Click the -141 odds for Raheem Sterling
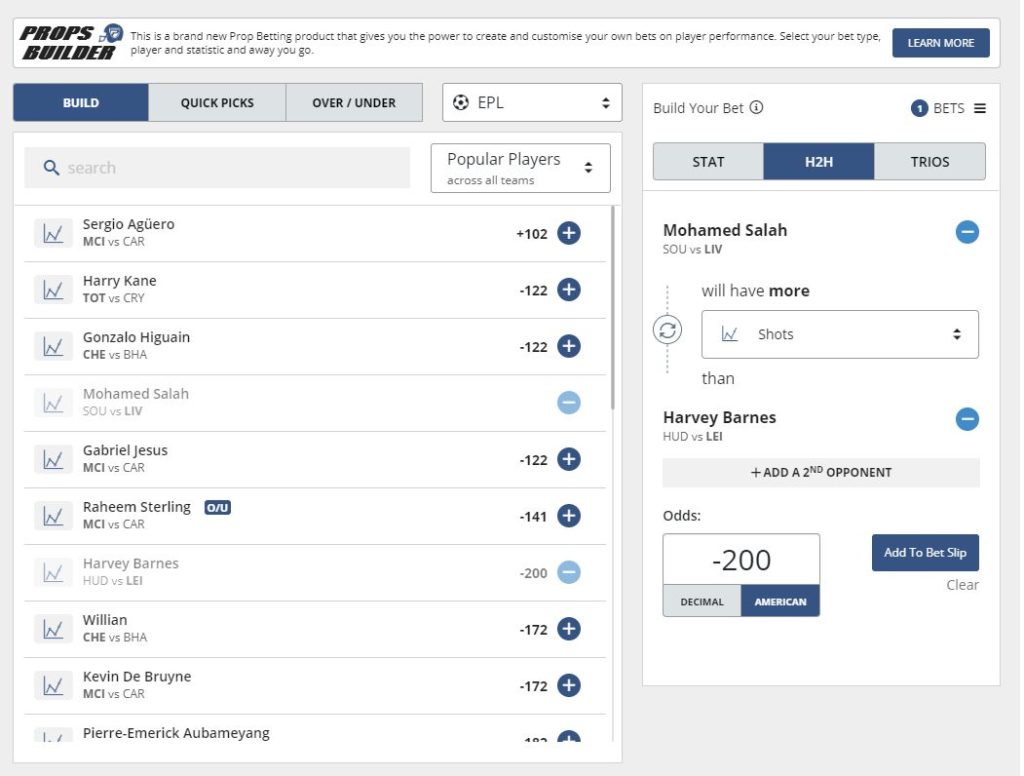This screenshot has height=776, width=1024. point(534,517)
